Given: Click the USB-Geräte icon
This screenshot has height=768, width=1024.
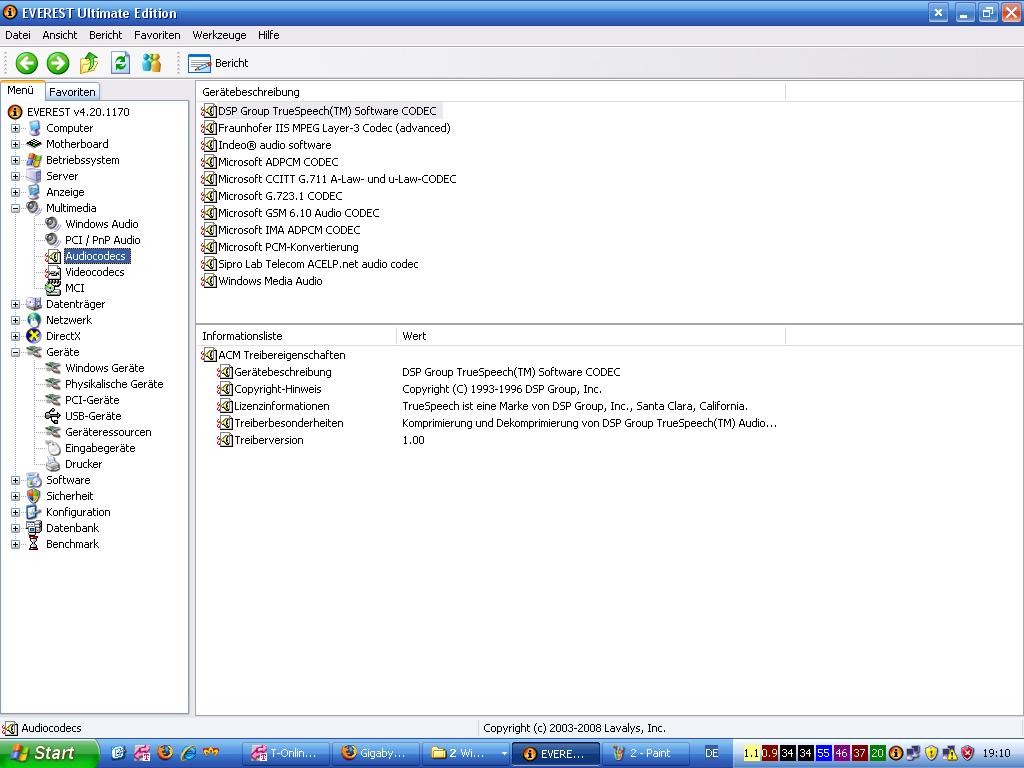Looking at the screenshot, I should click(53, 416).
